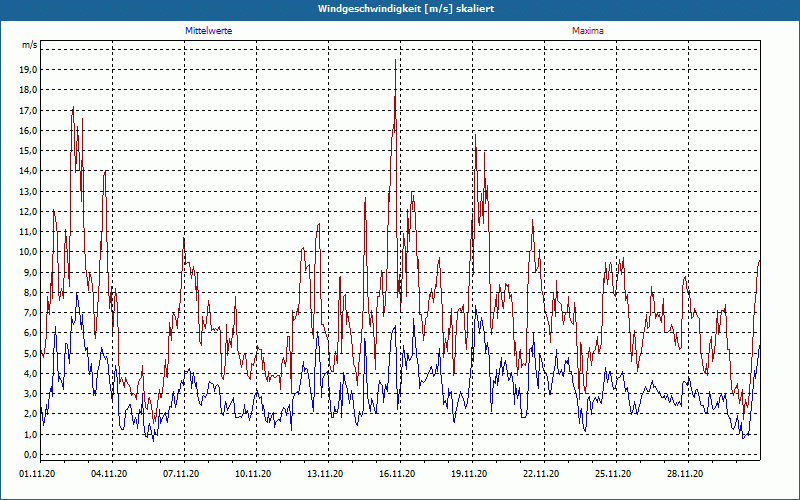Click the 04.11.20 date label

109,474
